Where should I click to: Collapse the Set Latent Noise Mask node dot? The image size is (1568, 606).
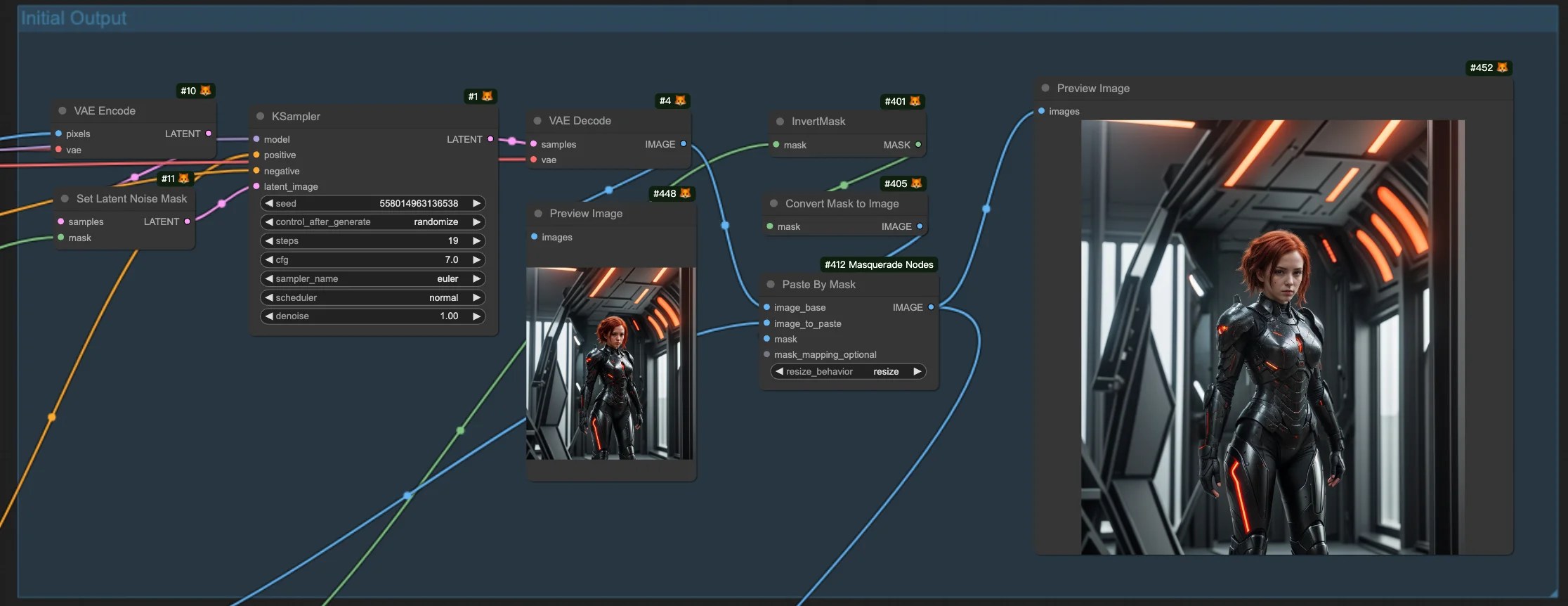[65, 199]
